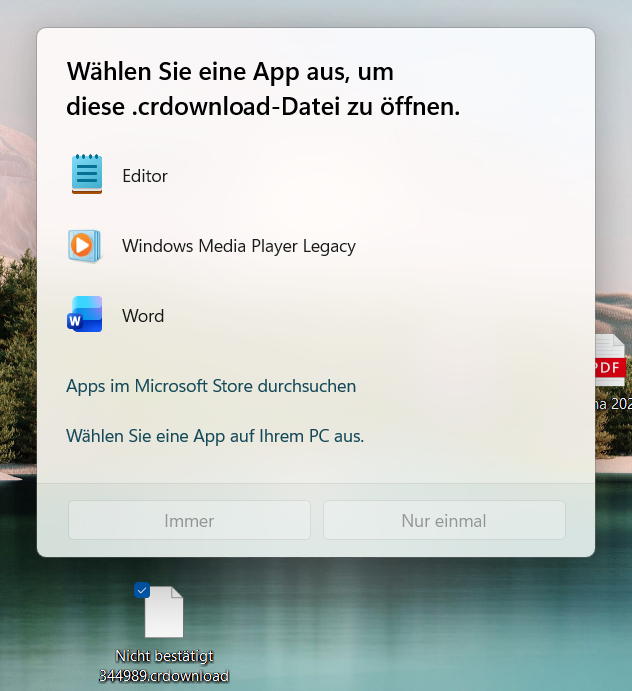Click the empty dialog area between the two buttons
The image size is (632, 691).
[317, 521]
